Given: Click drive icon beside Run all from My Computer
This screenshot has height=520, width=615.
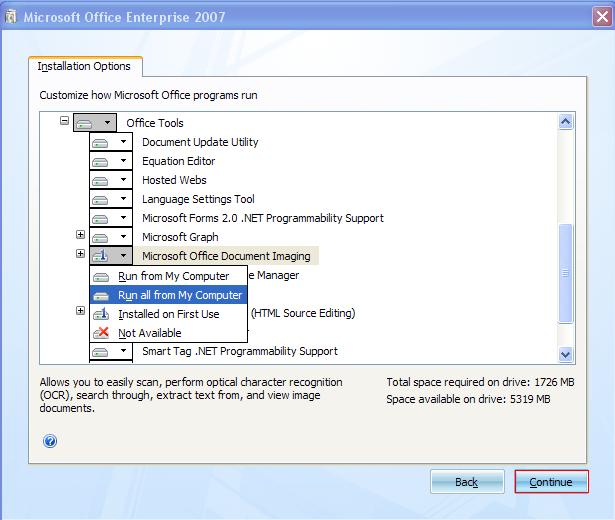Looking at the screenshot, I should 101,296.
